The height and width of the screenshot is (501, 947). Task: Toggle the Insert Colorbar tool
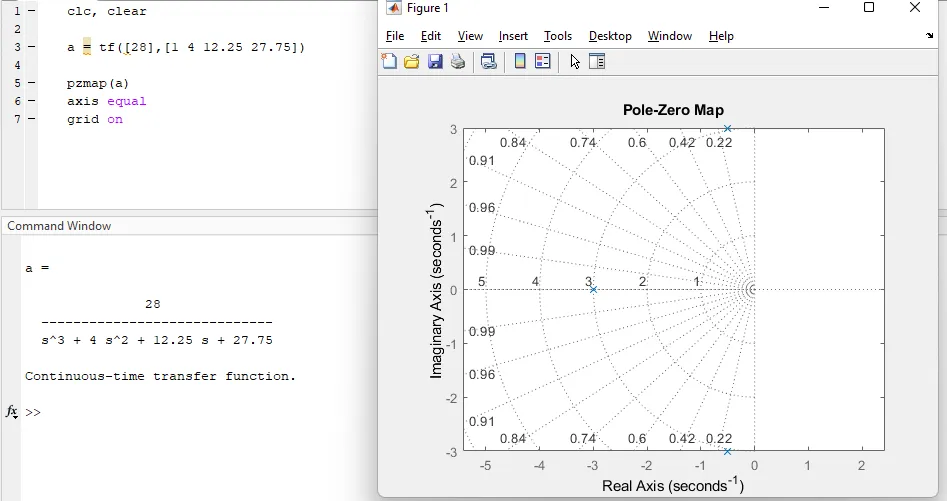[520, 62]
